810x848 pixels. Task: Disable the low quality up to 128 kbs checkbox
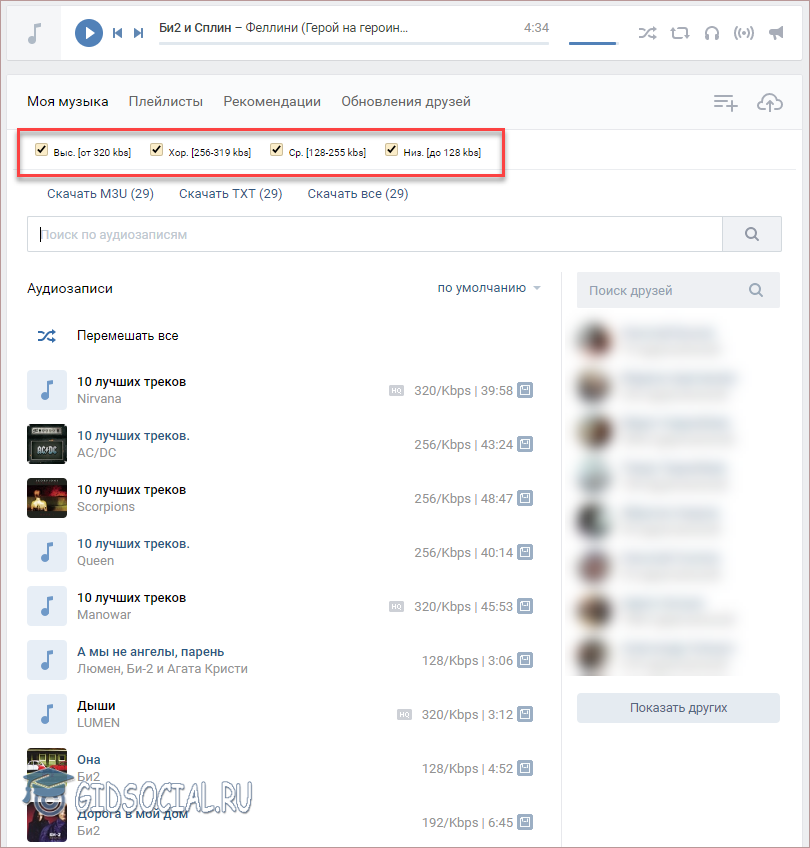click(x=392, y=150)
